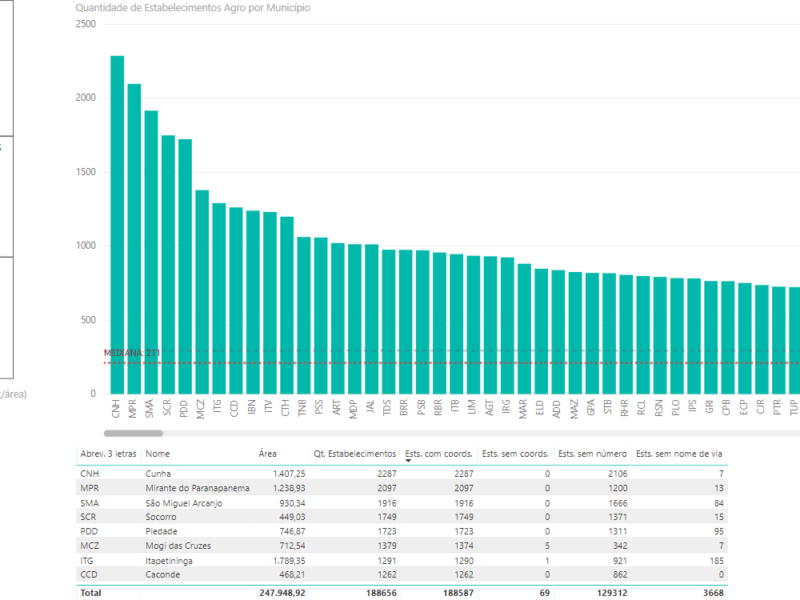Click the MAR bar in the chart

(x=524, y=329)
